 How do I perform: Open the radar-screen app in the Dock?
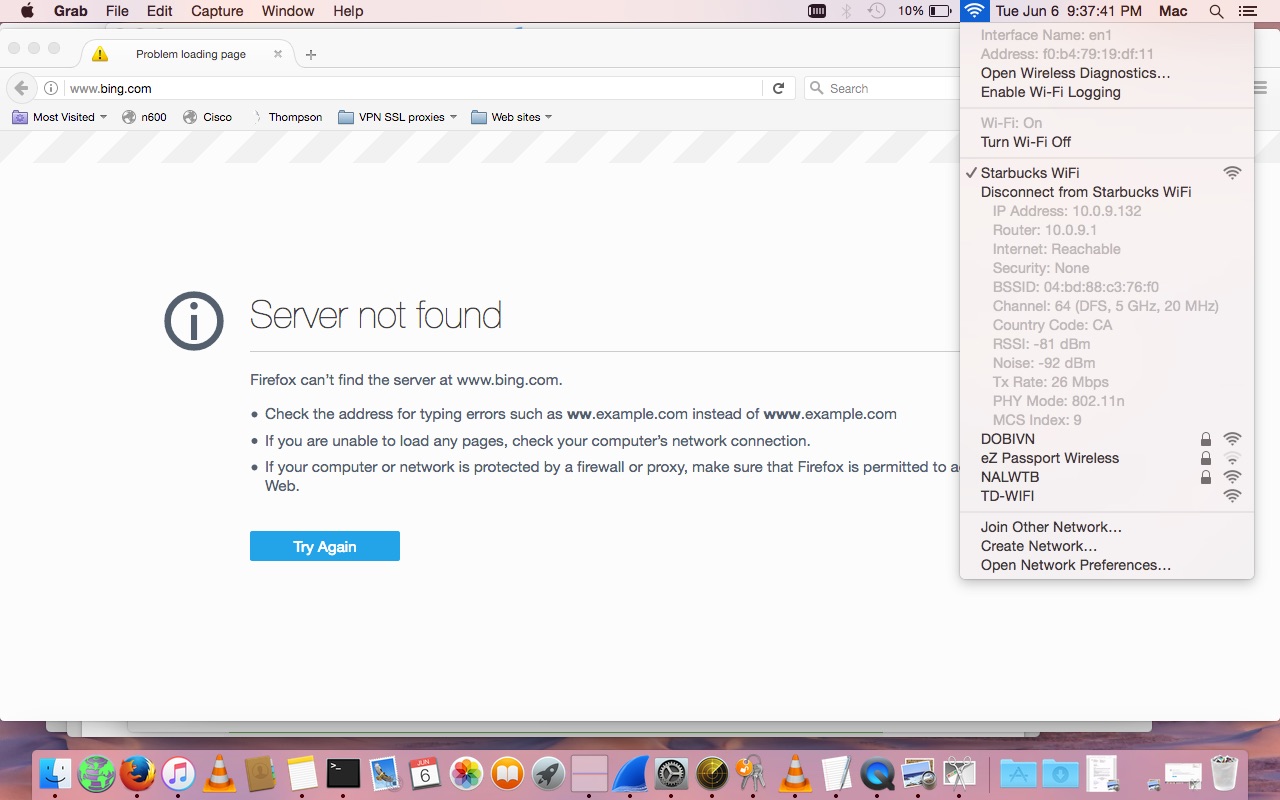point(712,773)
